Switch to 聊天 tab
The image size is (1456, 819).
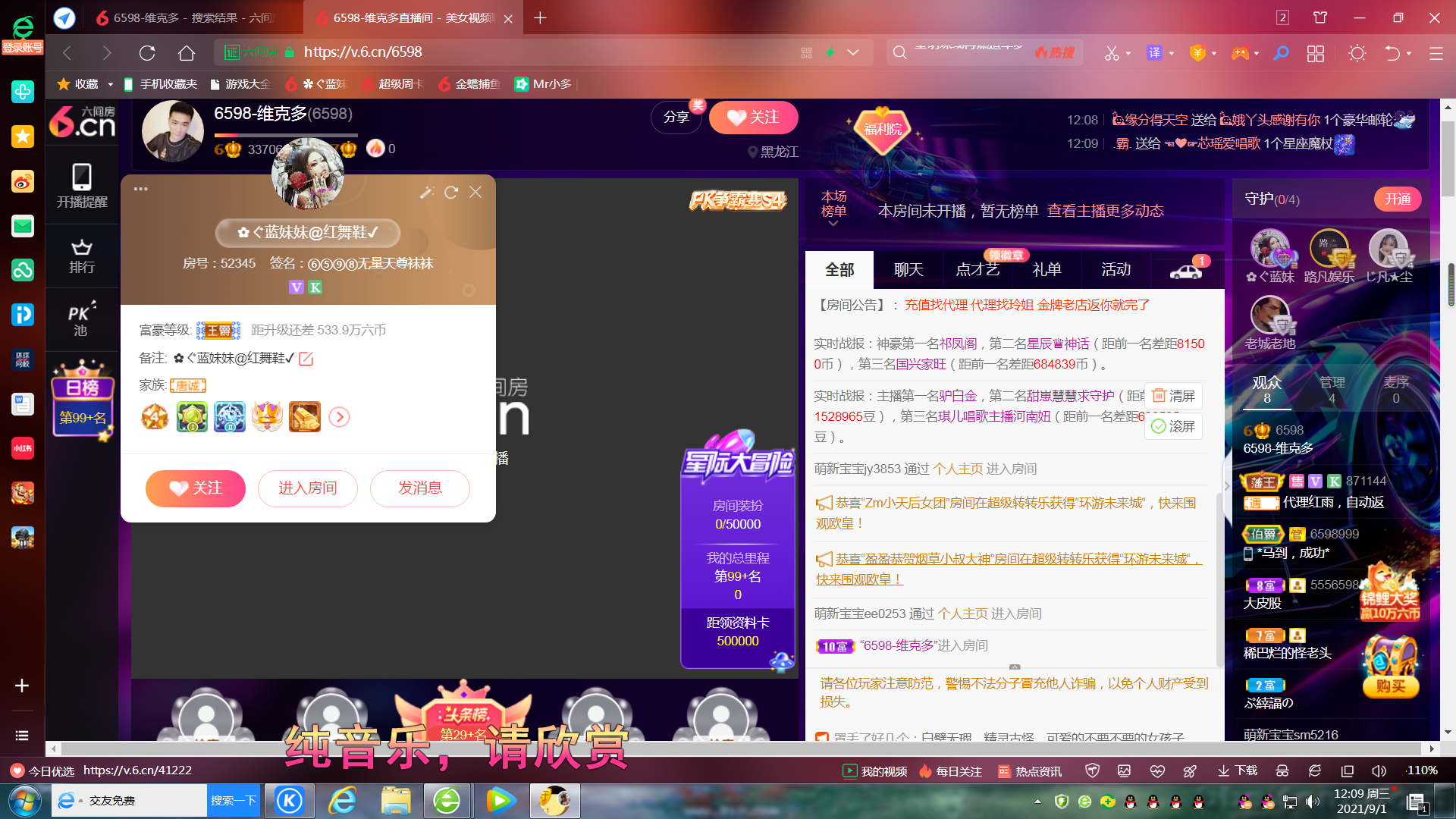[x=908, y=270]
